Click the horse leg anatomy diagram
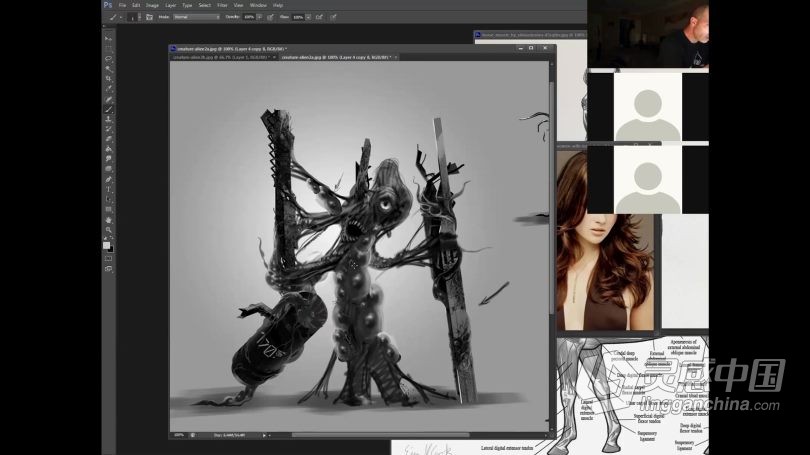The image size is (810, 455). click(632, 396)
